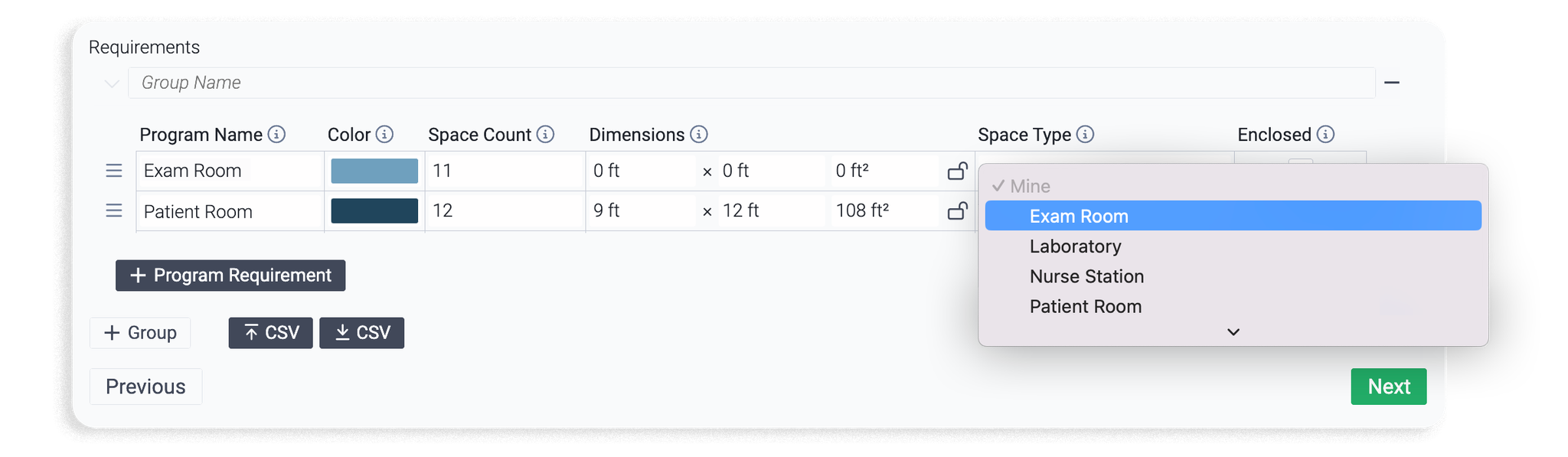Click the Color column info icon
This screenshot has width=1568, height=457.
(384, 135)
